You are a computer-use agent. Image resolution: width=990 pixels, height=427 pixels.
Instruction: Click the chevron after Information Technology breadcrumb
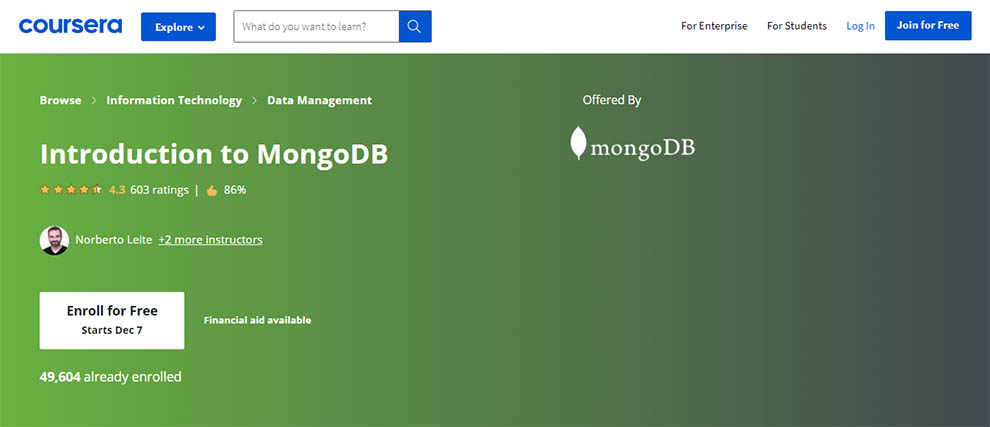tap(254, 100)
